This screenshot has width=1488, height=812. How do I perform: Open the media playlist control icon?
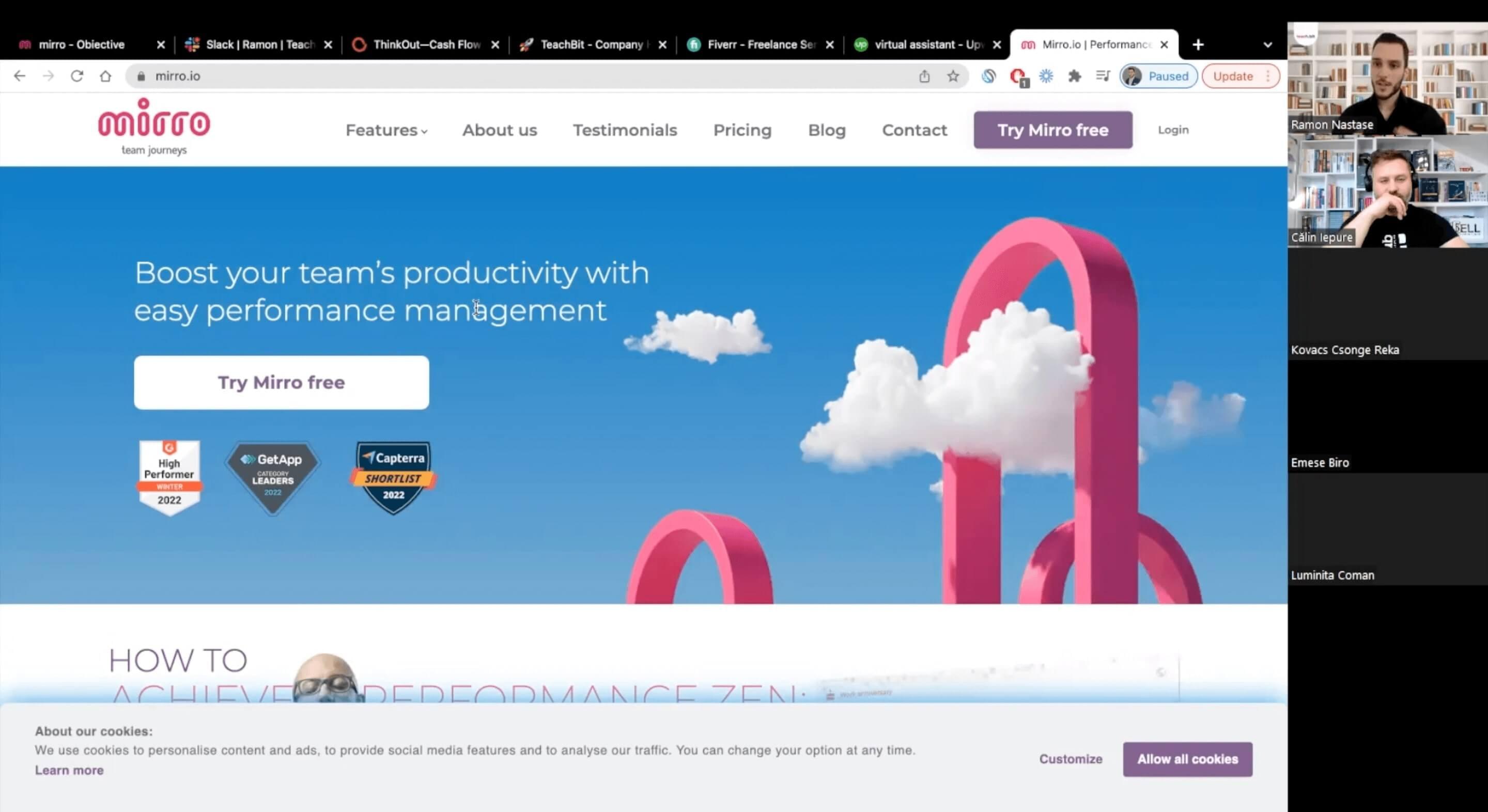point(1103,76)
